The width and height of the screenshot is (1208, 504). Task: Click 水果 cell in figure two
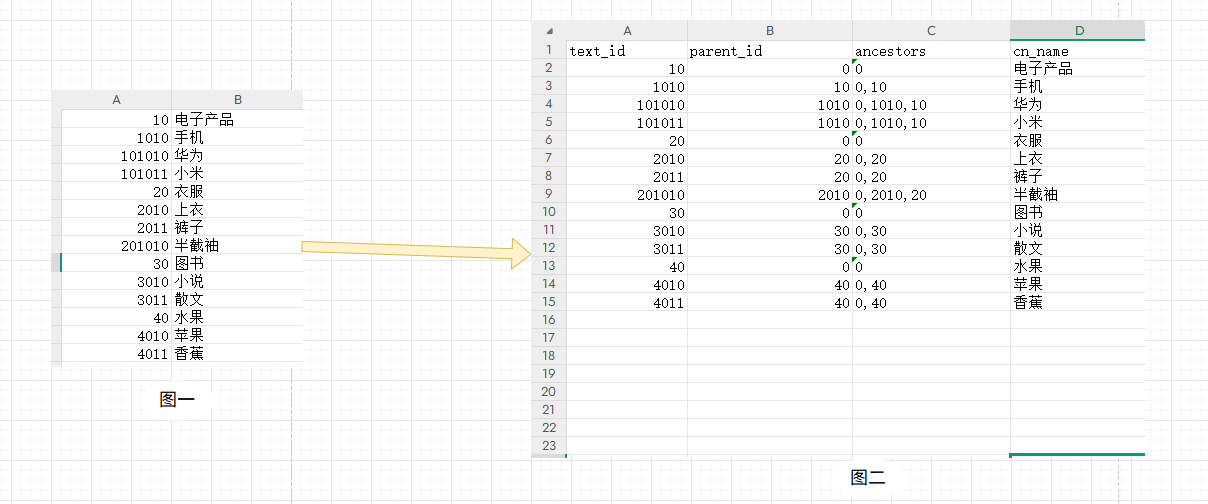click(1077, 266)
